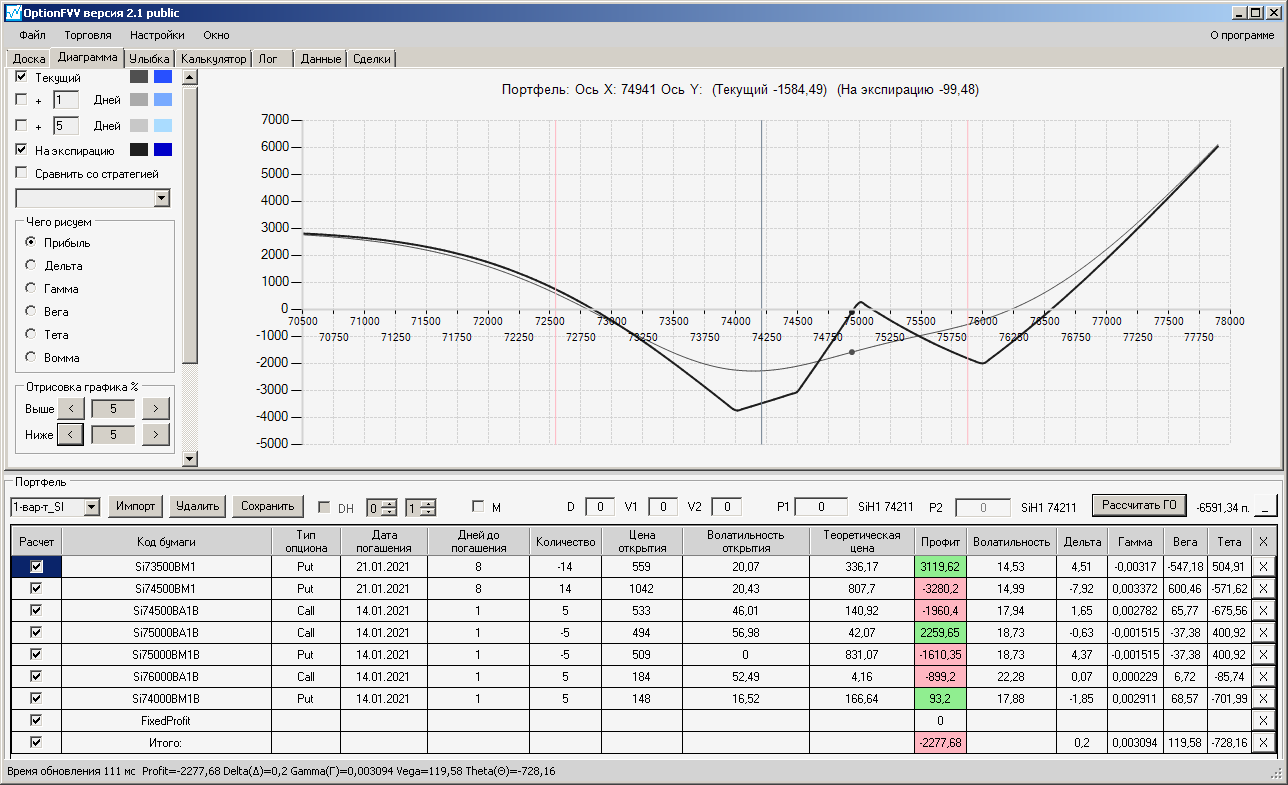Toggle the Текущий checkbox
Viewport: 1288px width, 785px height.
tap(21, 77)
